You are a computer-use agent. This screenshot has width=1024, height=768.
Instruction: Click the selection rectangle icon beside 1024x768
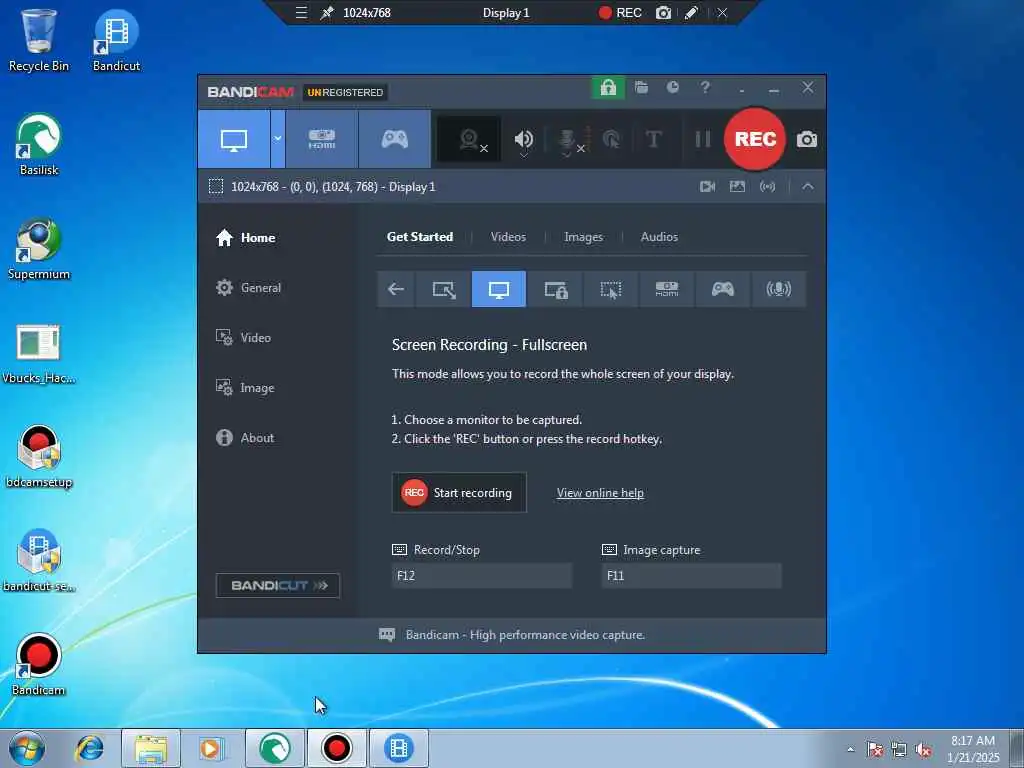point(216,187)
